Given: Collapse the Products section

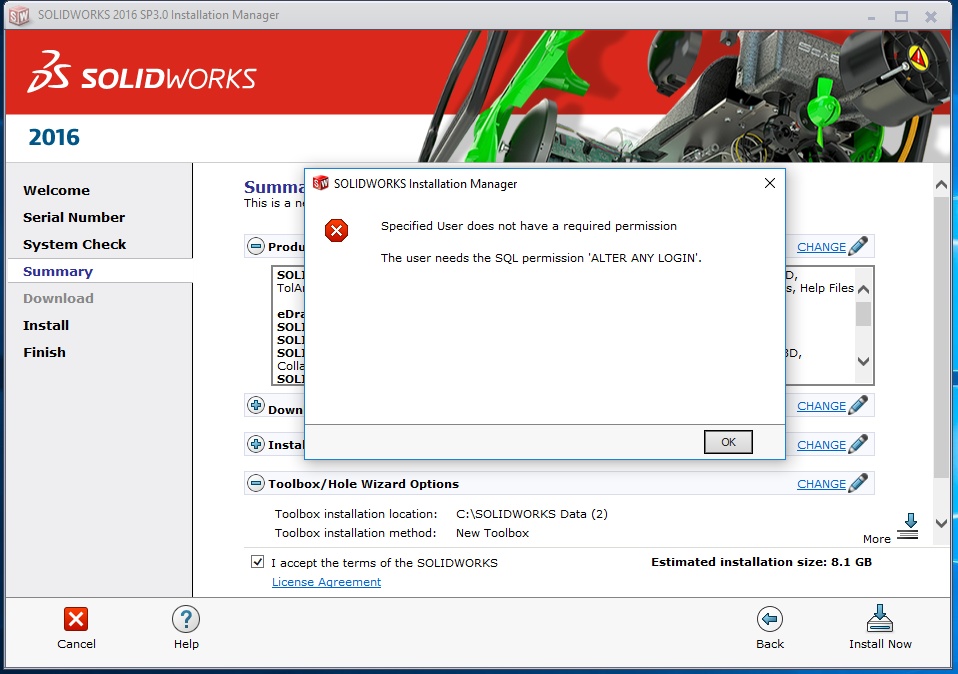Looking at the screenshot, I should click(x=255, y=246).
